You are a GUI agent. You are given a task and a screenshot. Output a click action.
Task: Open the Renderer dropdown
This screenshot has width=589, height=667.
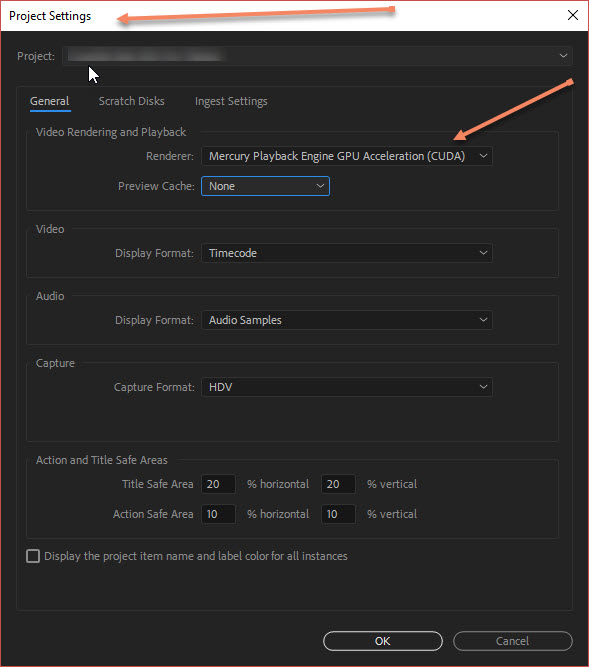pyautogui.click(x=347, y=156)
